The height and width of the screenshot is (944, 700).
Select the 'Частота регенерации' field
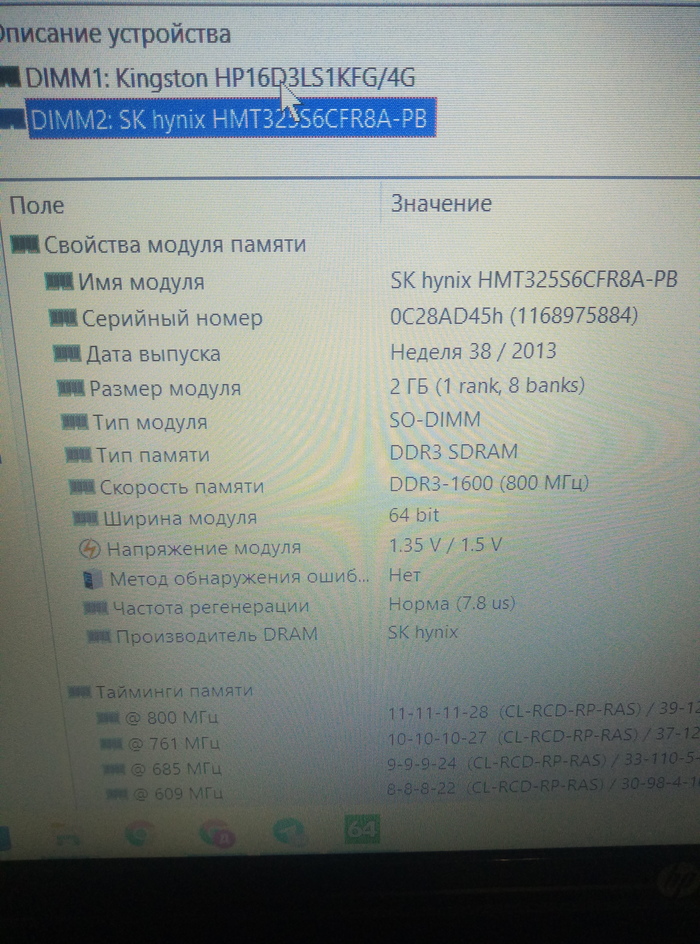(211, 607)
